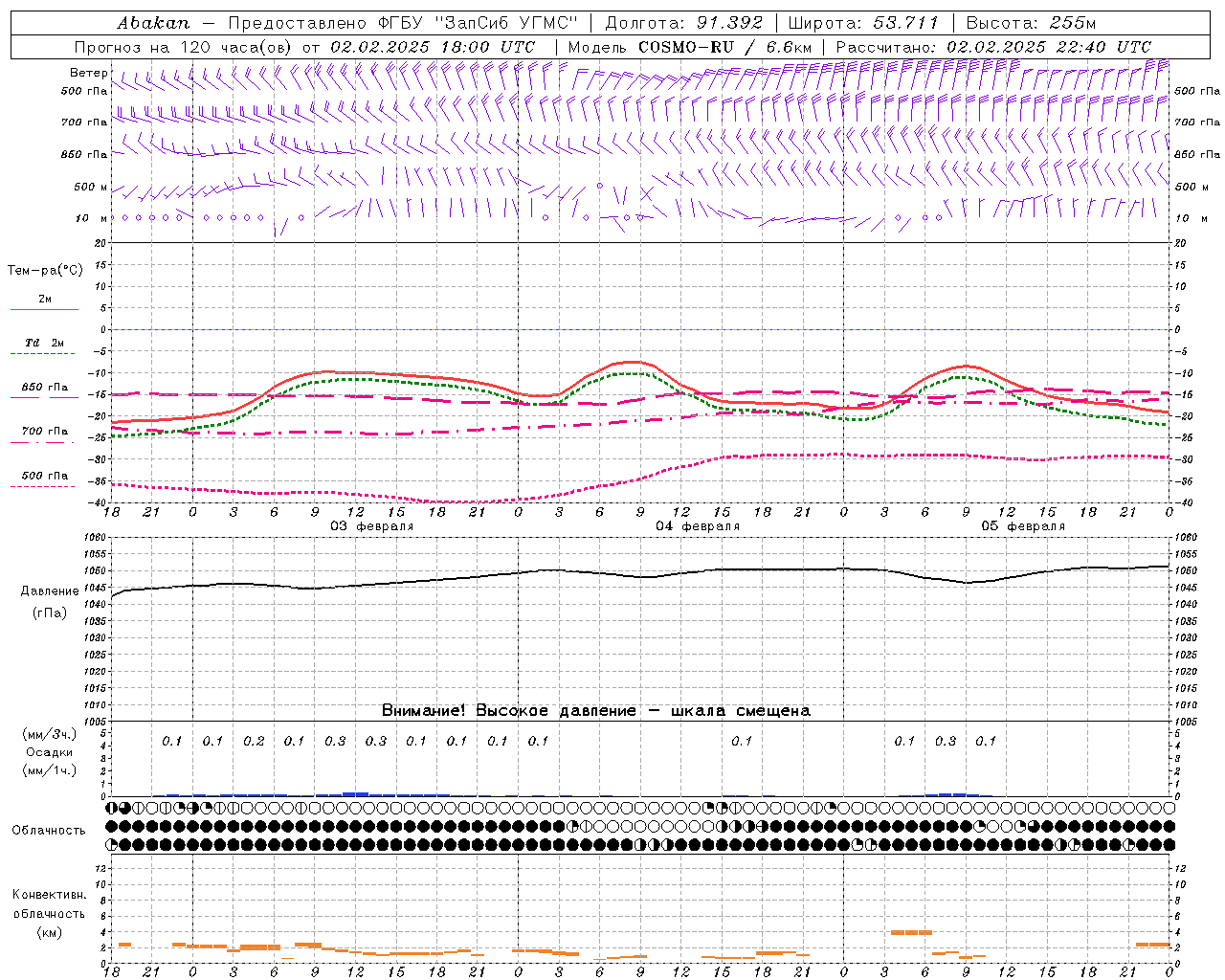Click the 'Ветер' wind panel label
This screenshot has width=1225, height=980.
point(89,73)
